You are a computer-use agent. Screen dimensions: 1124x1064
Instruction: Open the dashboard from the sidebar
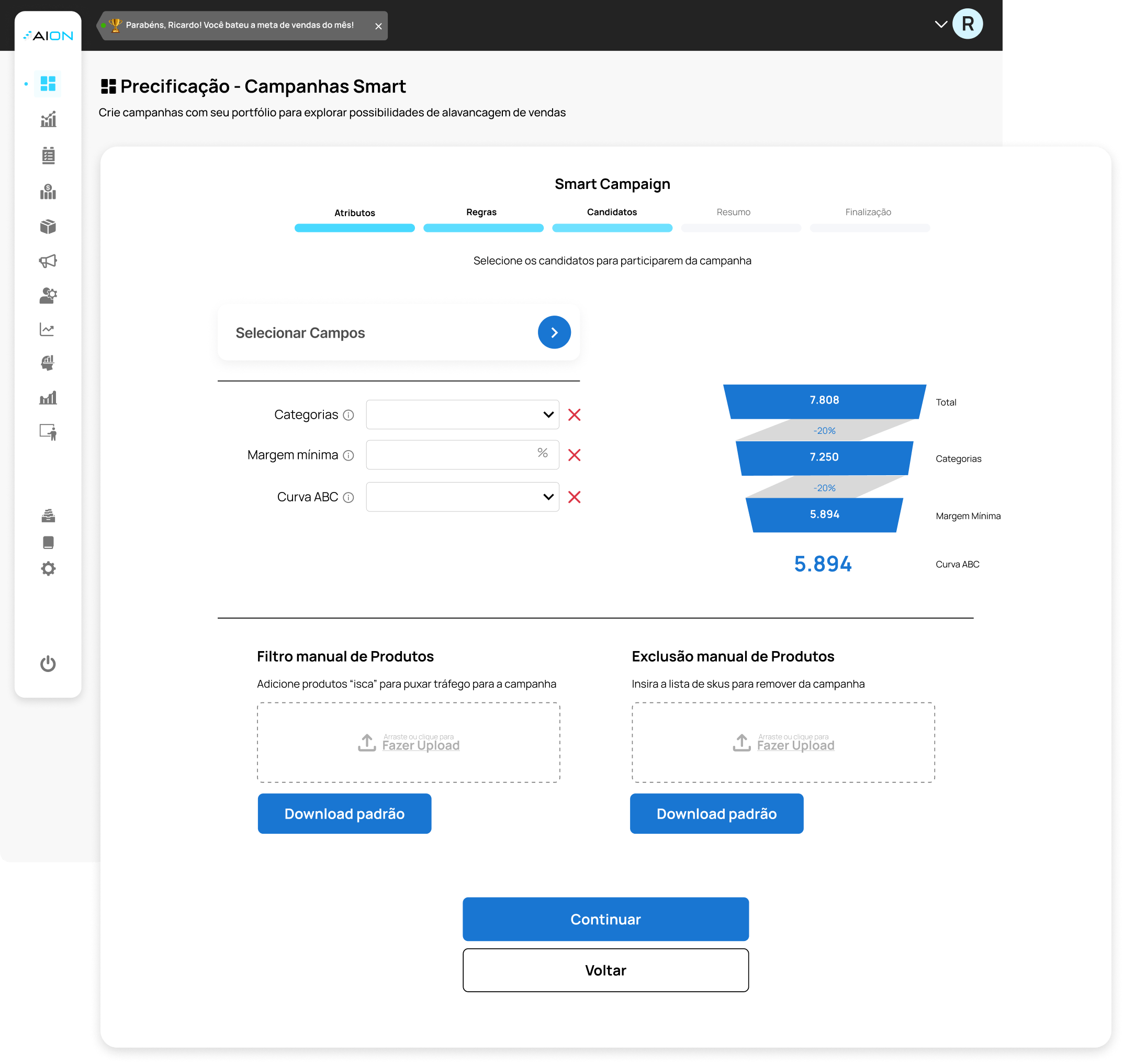[x=48, y=83]
